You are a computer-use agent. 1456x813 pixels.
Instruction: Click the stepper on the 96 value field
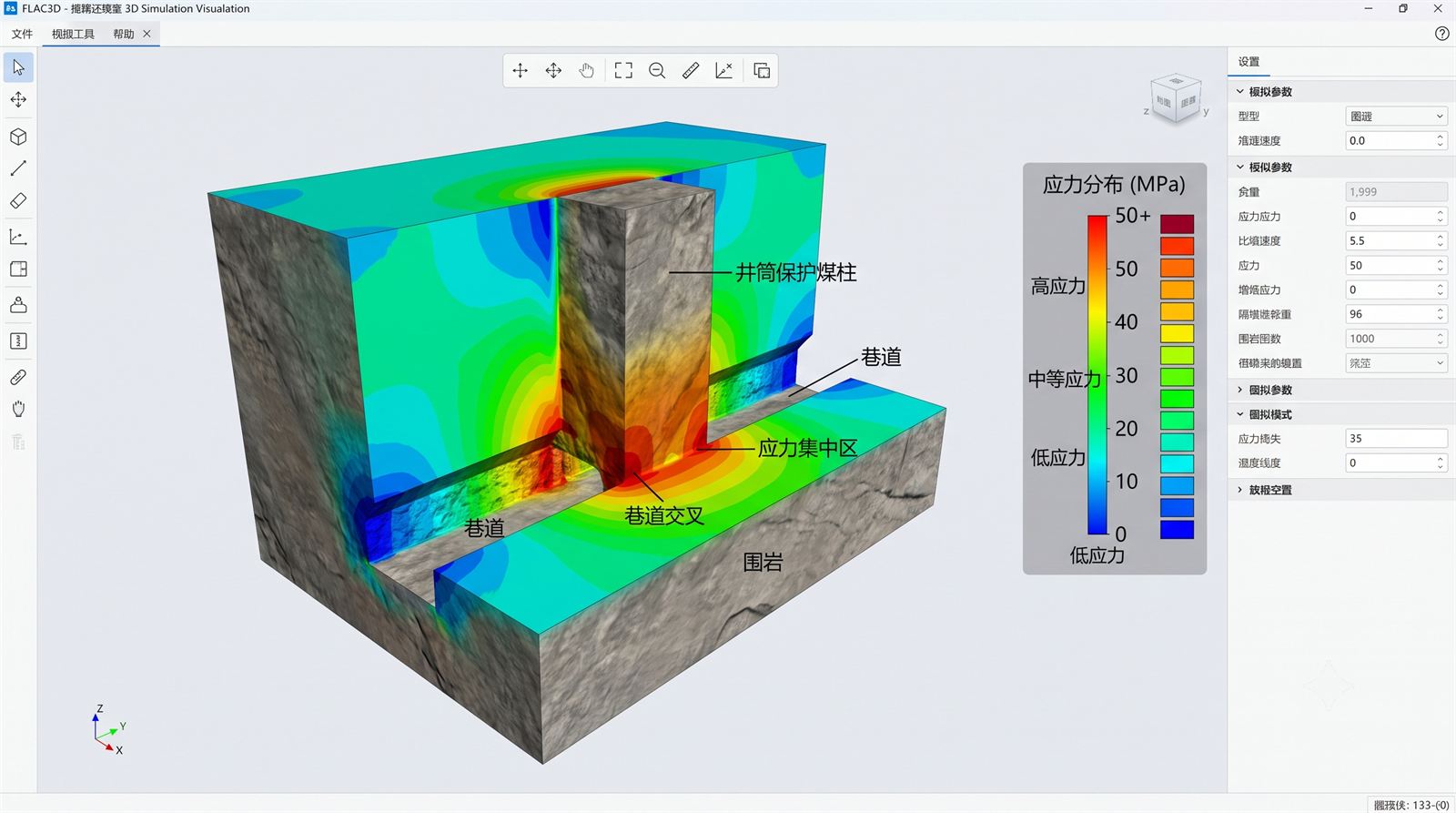(x=1440, y=314)
